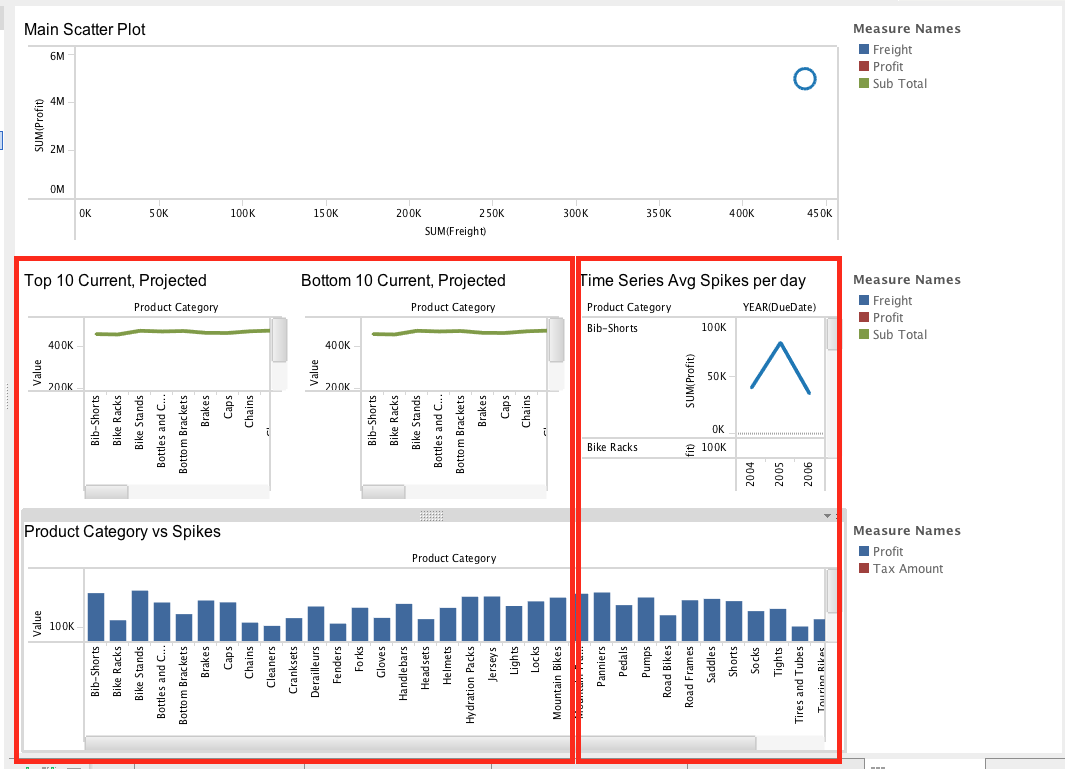The width and height of the screenshot is (1065, 769).
Task: Click the YEAR(DueDate) column header
Action: point(779,307)
